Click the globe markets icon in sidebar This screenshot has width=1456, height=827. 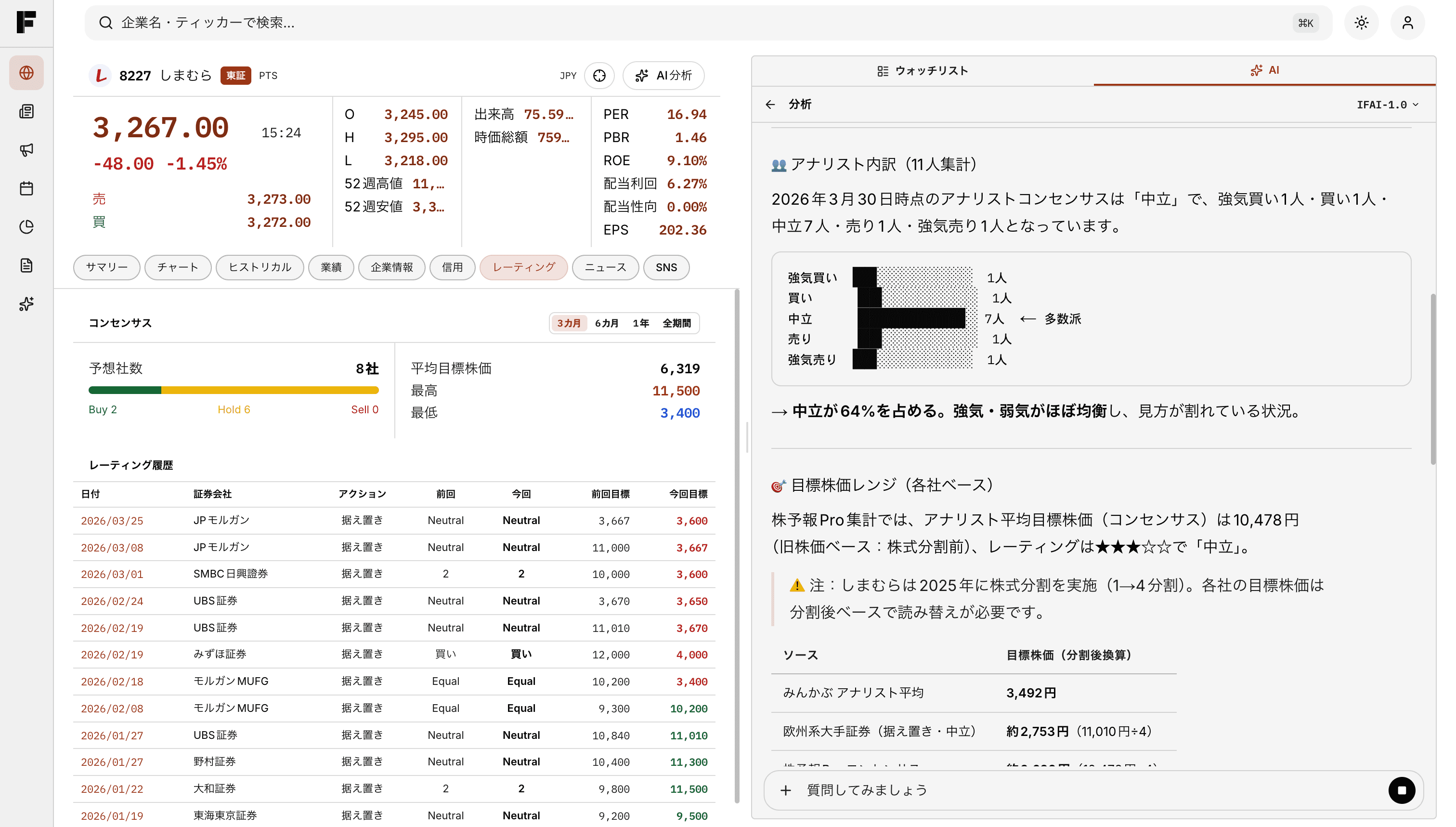[26, 72]
